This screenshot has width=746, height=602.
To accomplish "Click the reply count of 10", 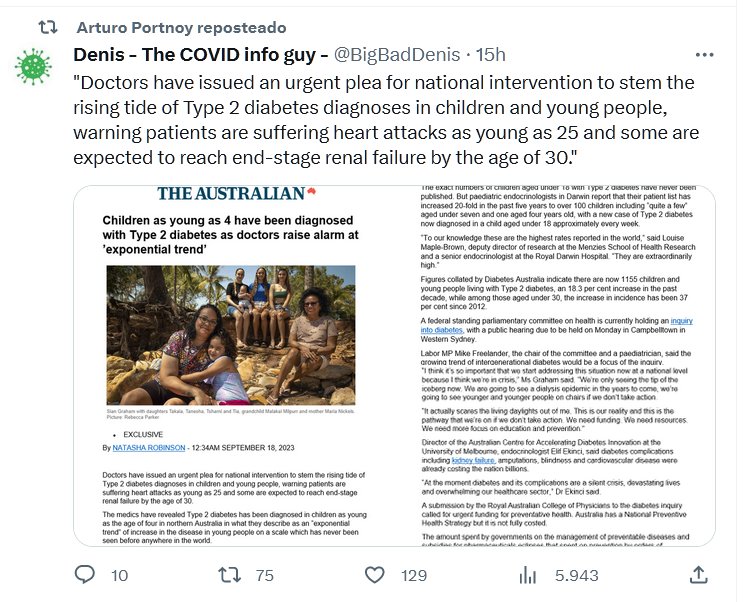I will (119, 575).
